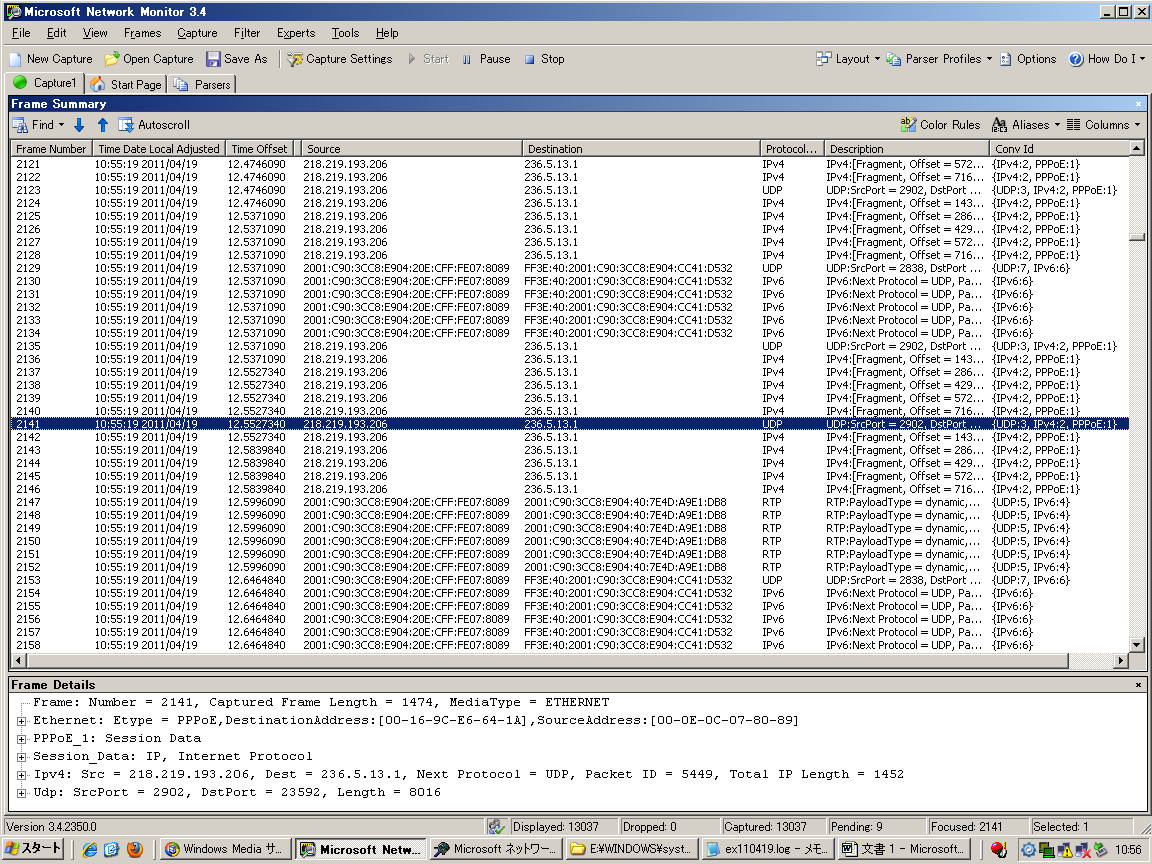Open the E:\WINDOWS folder taskbar button
The width and height of the screenshot is (1152, 864).
click(x=632, y=849)
